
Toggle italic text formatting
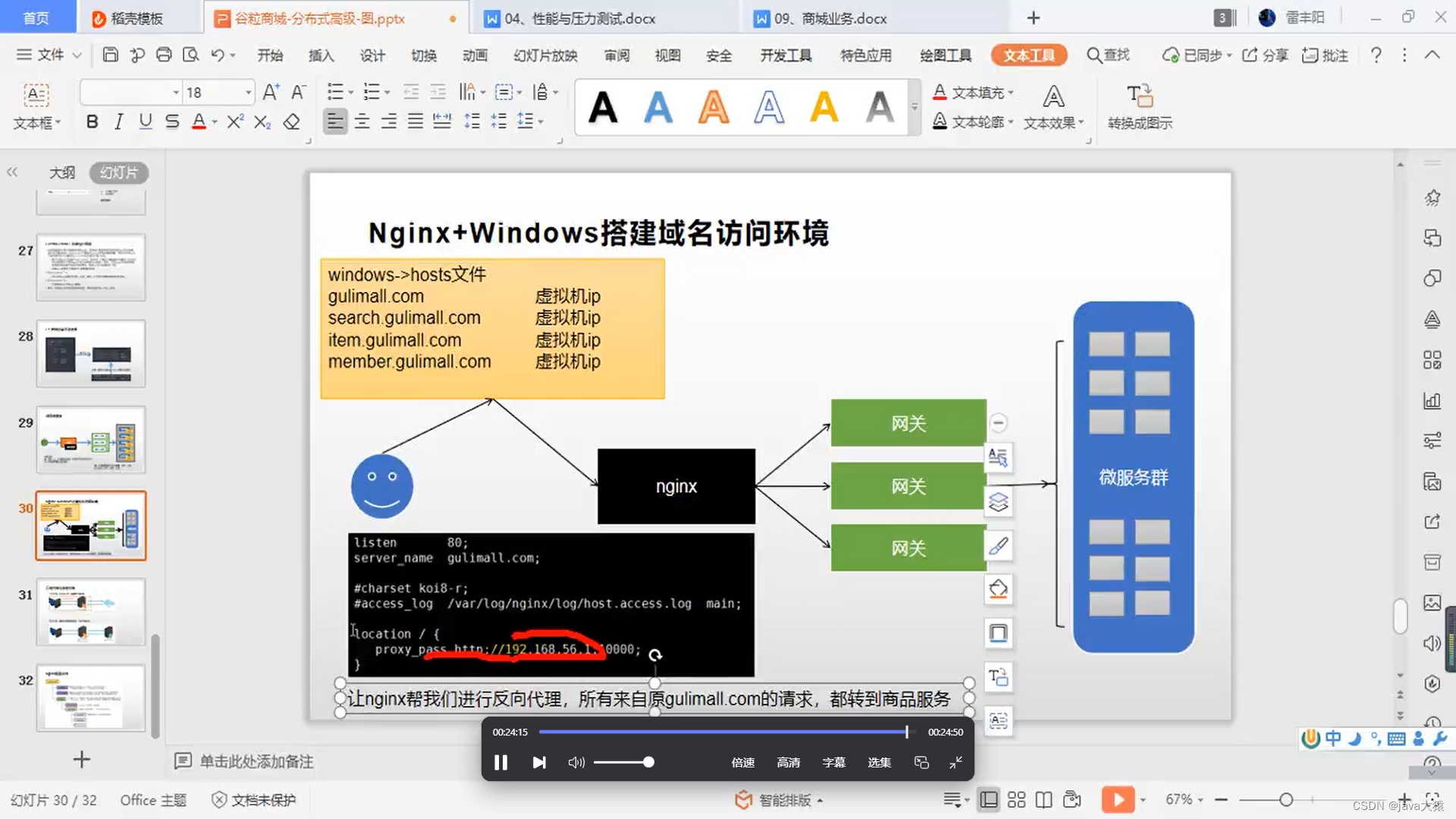(118, 121)
